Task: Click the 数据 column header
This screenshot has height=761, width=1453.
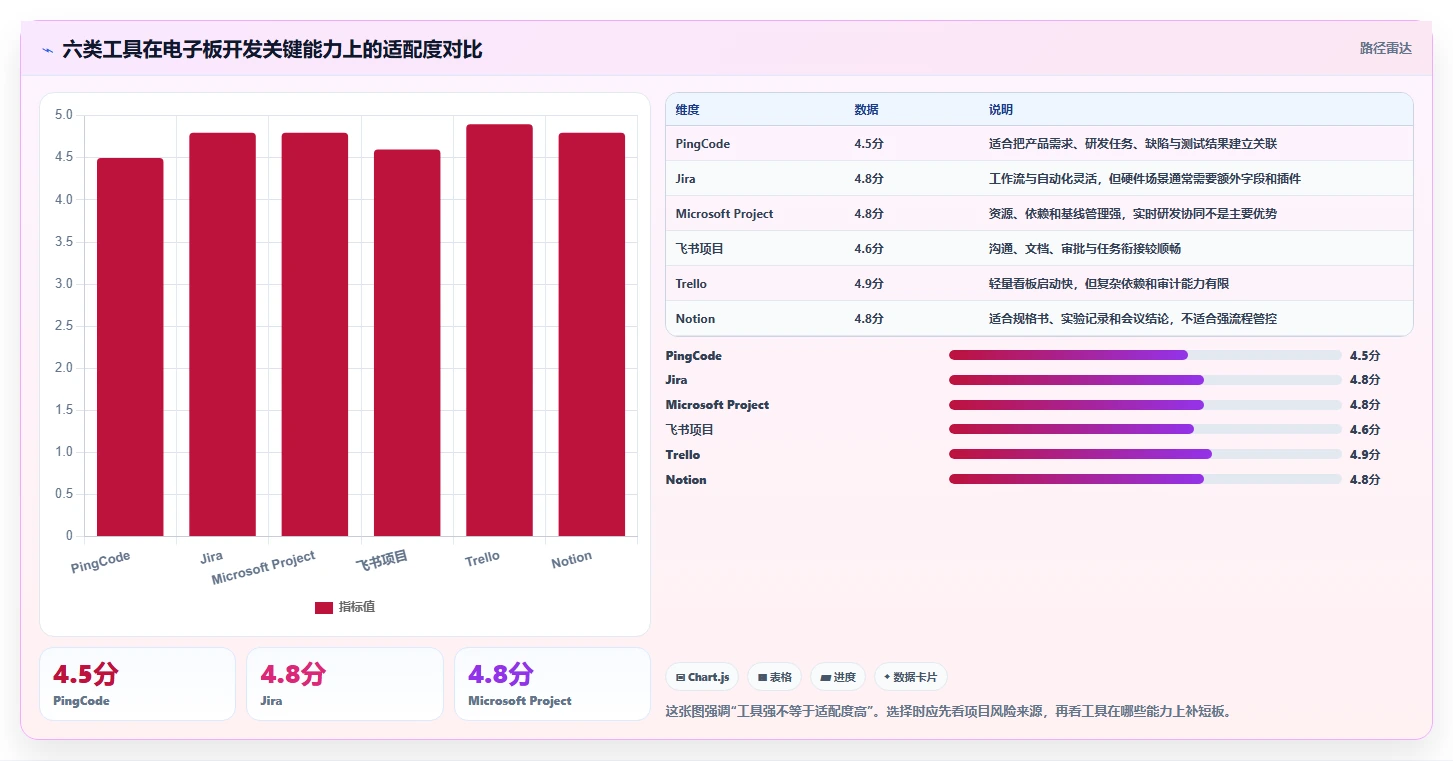Action: 866,110
